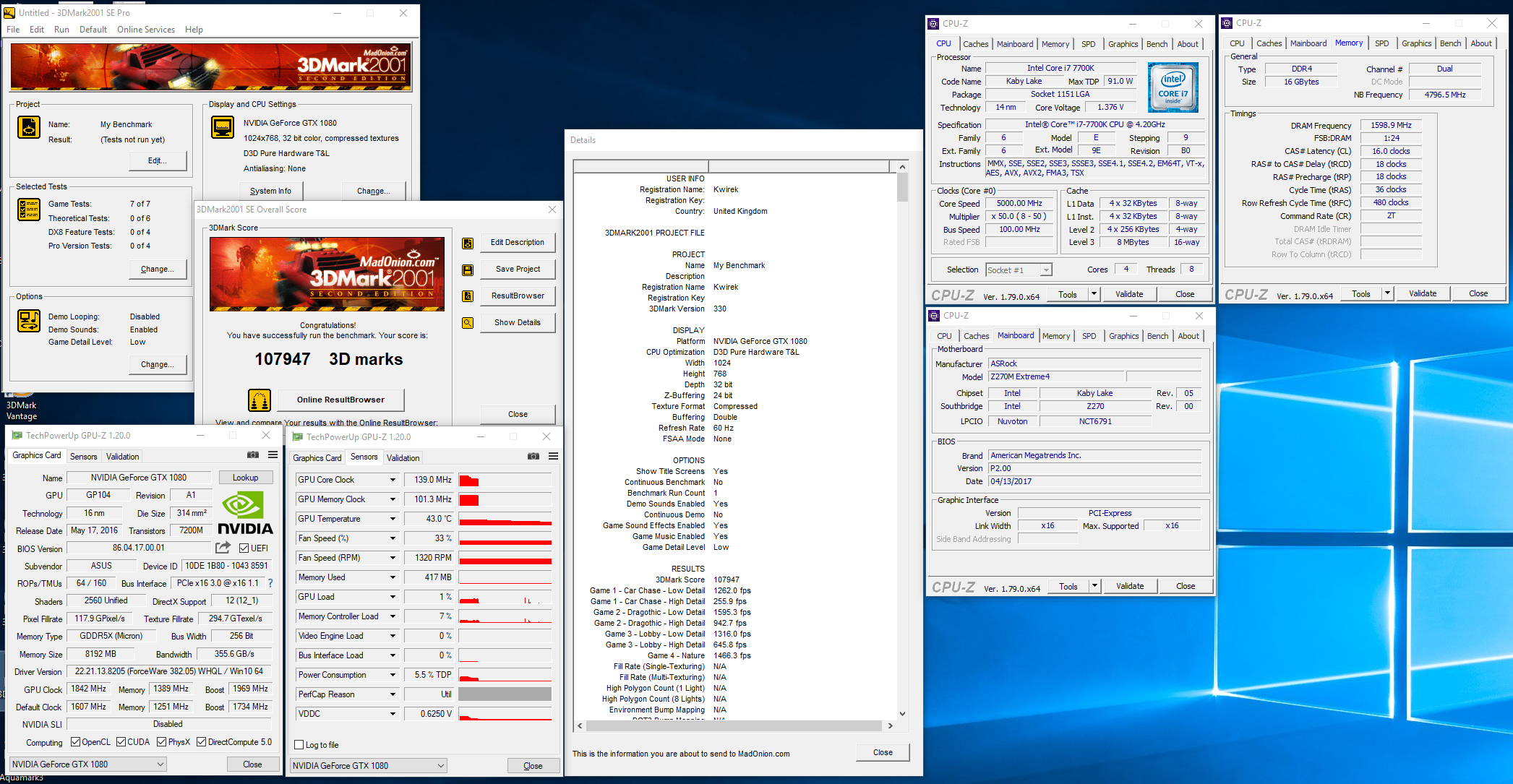Click the floppy disk icon beside Save Project

tap(468, 270)
